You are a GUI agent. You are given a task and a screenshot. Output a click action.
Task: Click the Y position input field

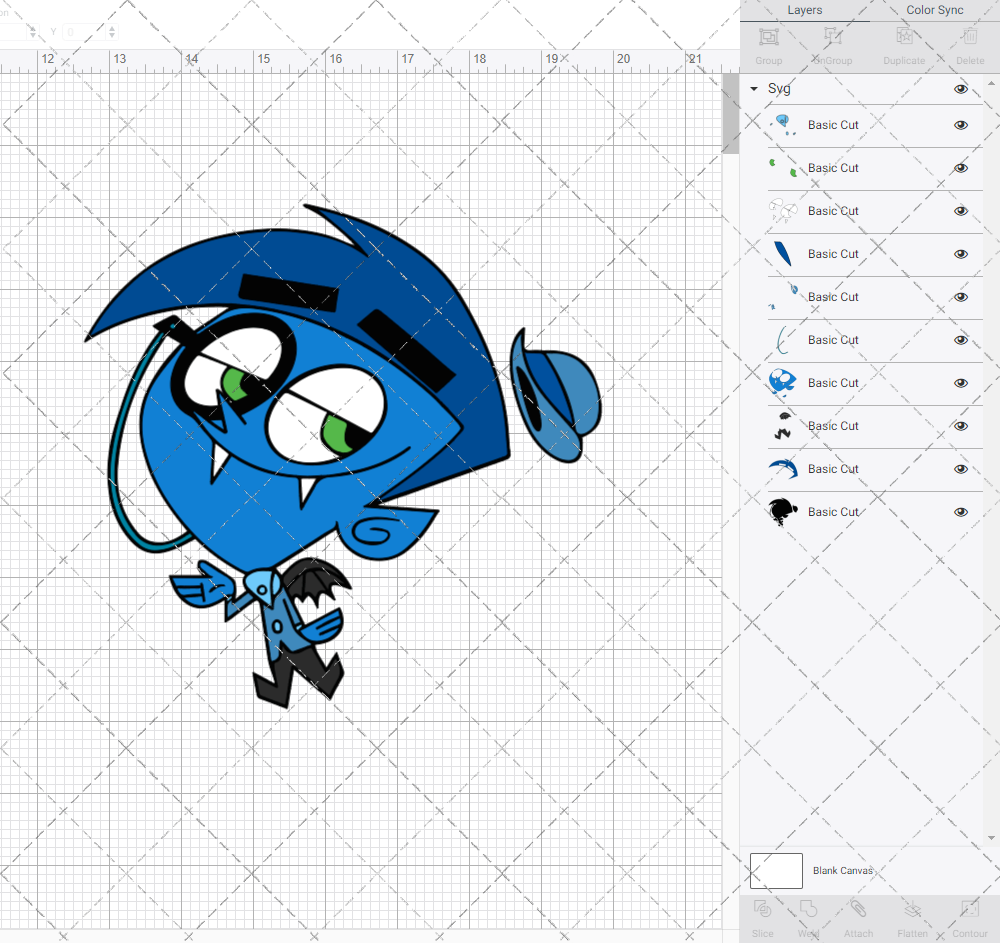84,31
